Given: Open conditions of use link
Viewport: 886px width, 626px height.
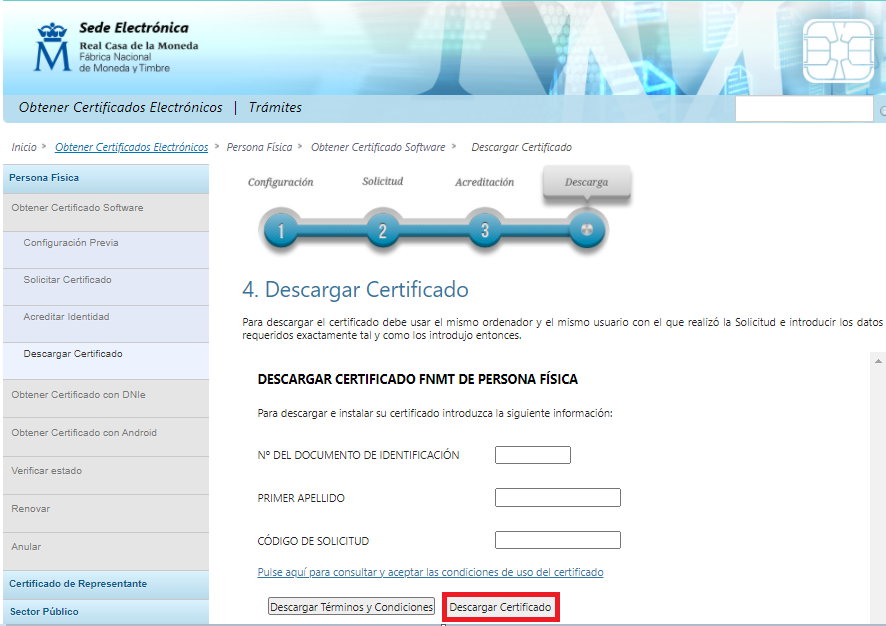Looking at the screenshot, I should (431, 572).
